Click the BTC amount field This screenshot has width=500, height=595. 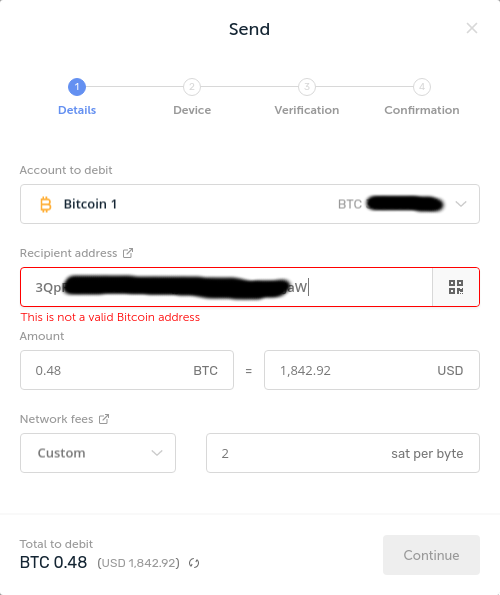pos(127,370)
